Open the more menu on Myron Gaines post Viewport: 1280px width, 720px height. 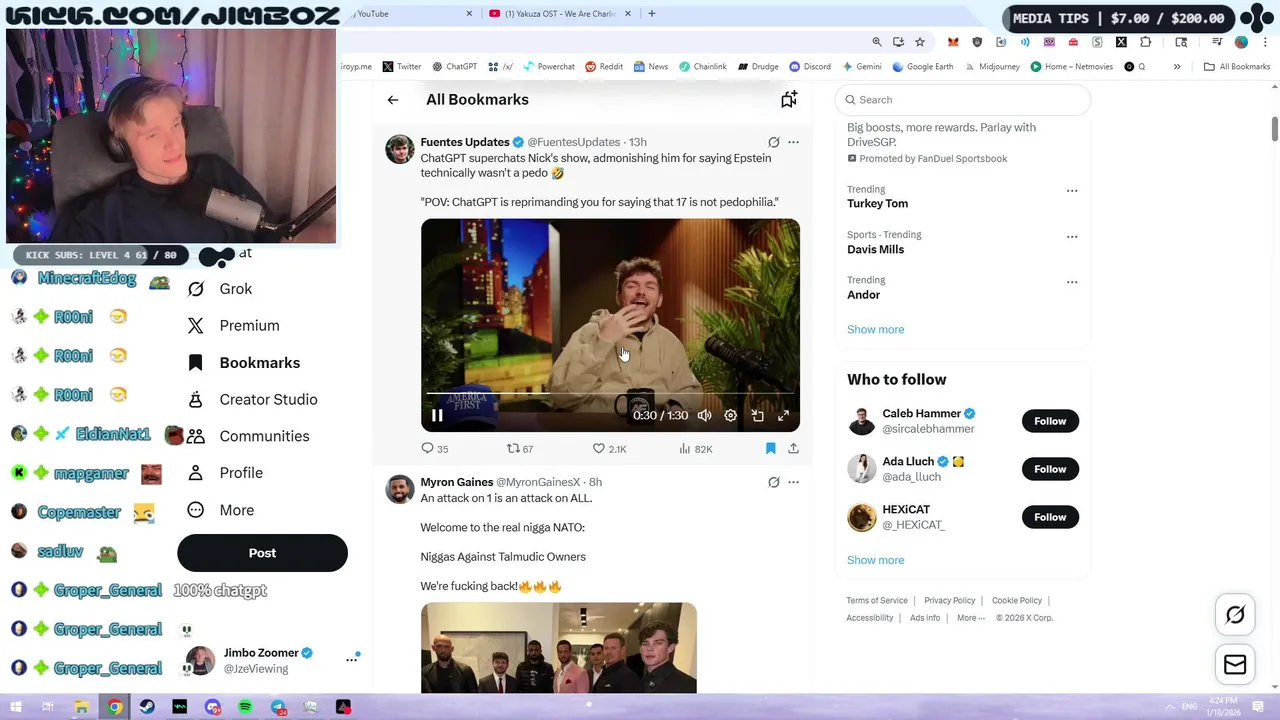(793, 482)
